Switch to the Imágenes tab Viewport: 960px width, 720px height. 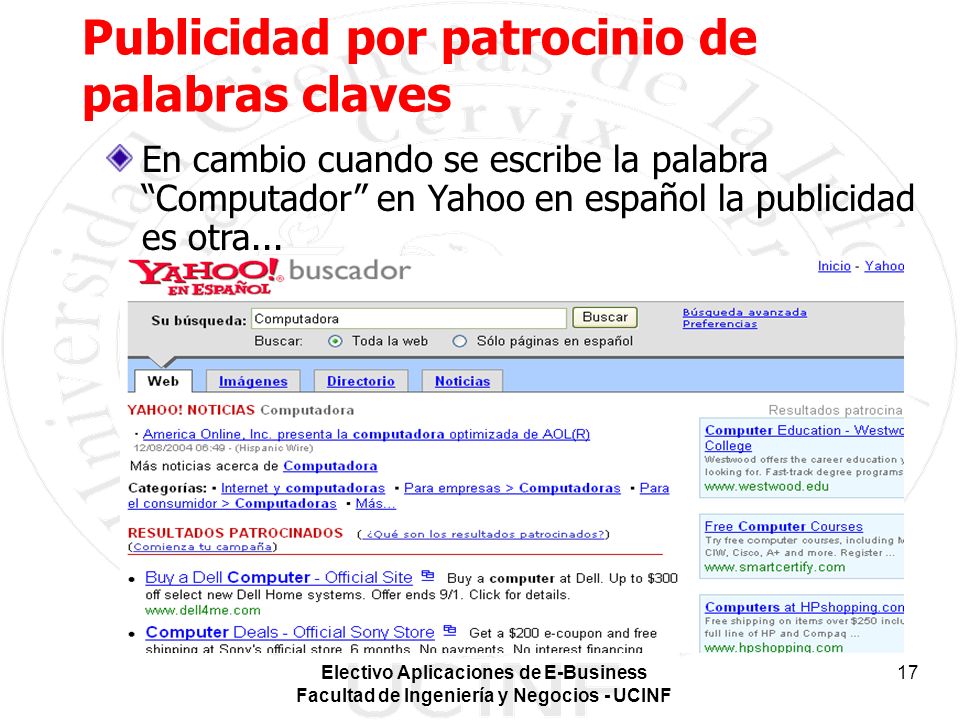[253, 381]
